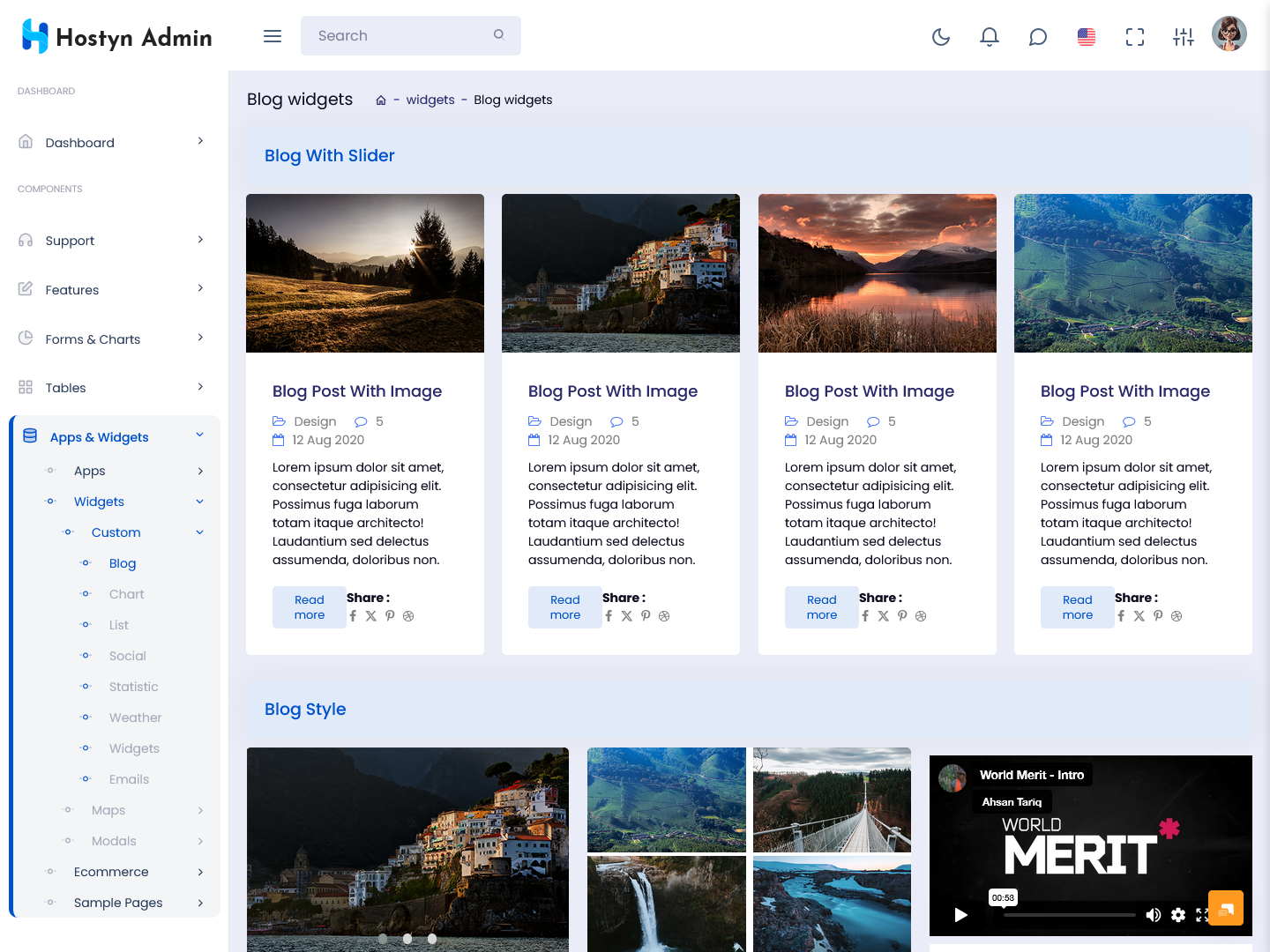This screenshot has height=952, width=1270.
Task: Share first blog post on Facebook
Action: pyautogui.click(x=353, y=616)
